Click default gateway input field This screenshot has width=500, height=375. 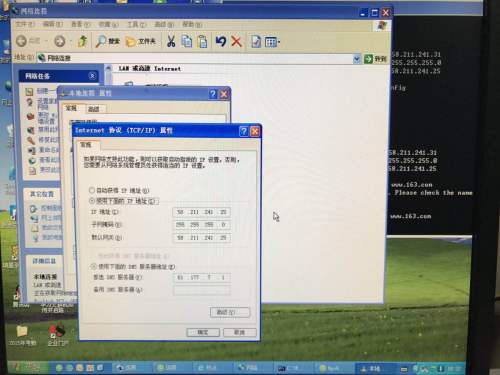click(x=202, y=238)
